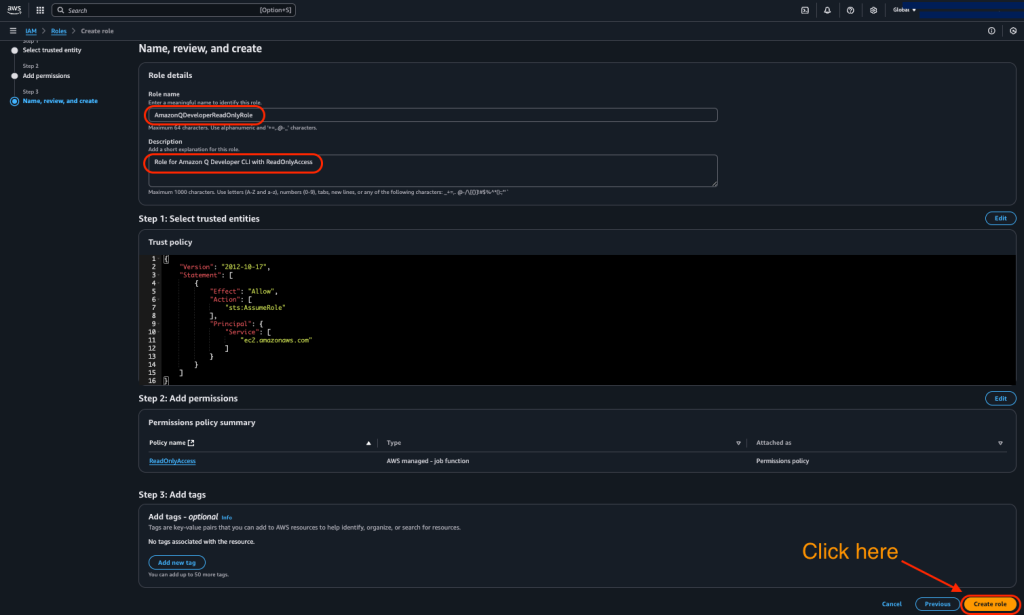Viewport: 1024px width, 615px height.
Task: Sort by Policy name ascending arrow
Action: click(368, 443)
